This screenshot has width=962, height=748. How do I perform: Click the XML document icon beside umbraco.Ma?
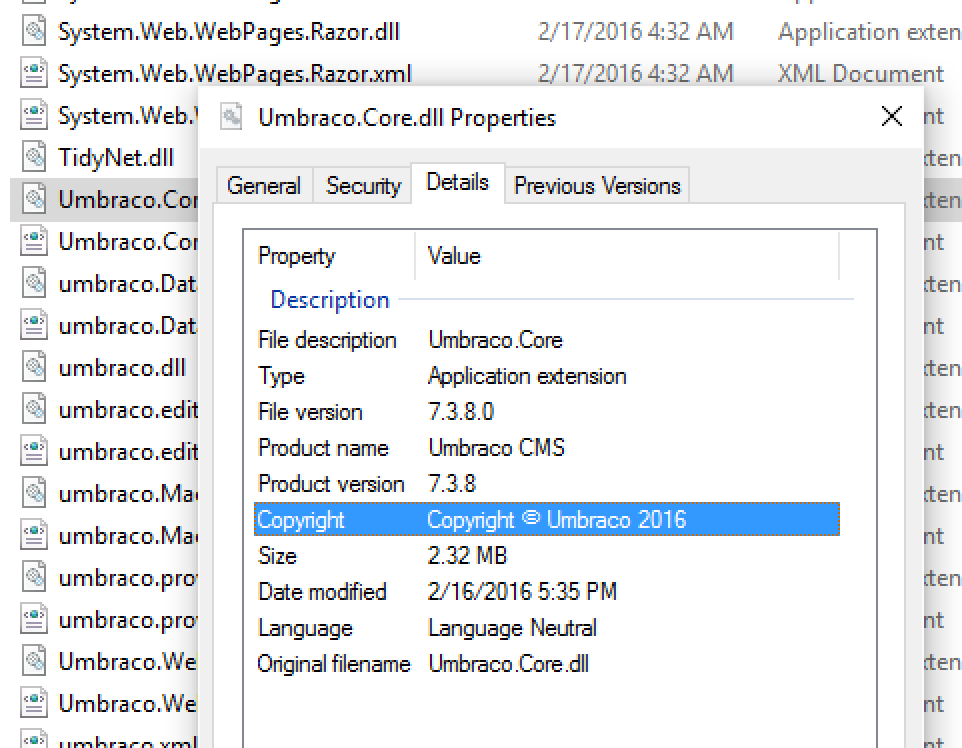click(x=34, y=535)
